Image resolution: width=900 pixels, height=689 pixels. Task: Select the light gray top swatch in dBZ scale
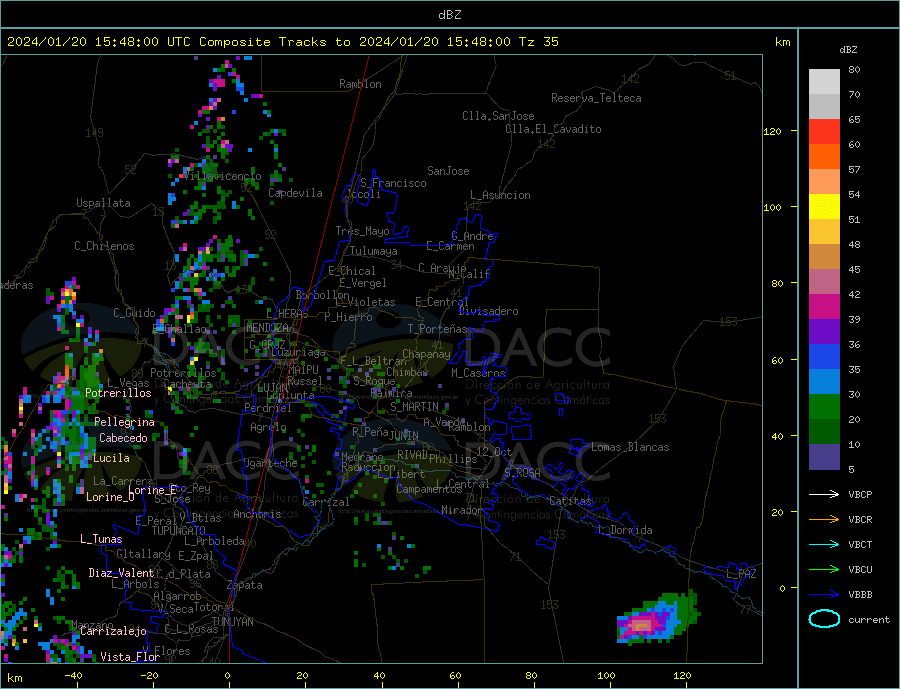[824, 82]
